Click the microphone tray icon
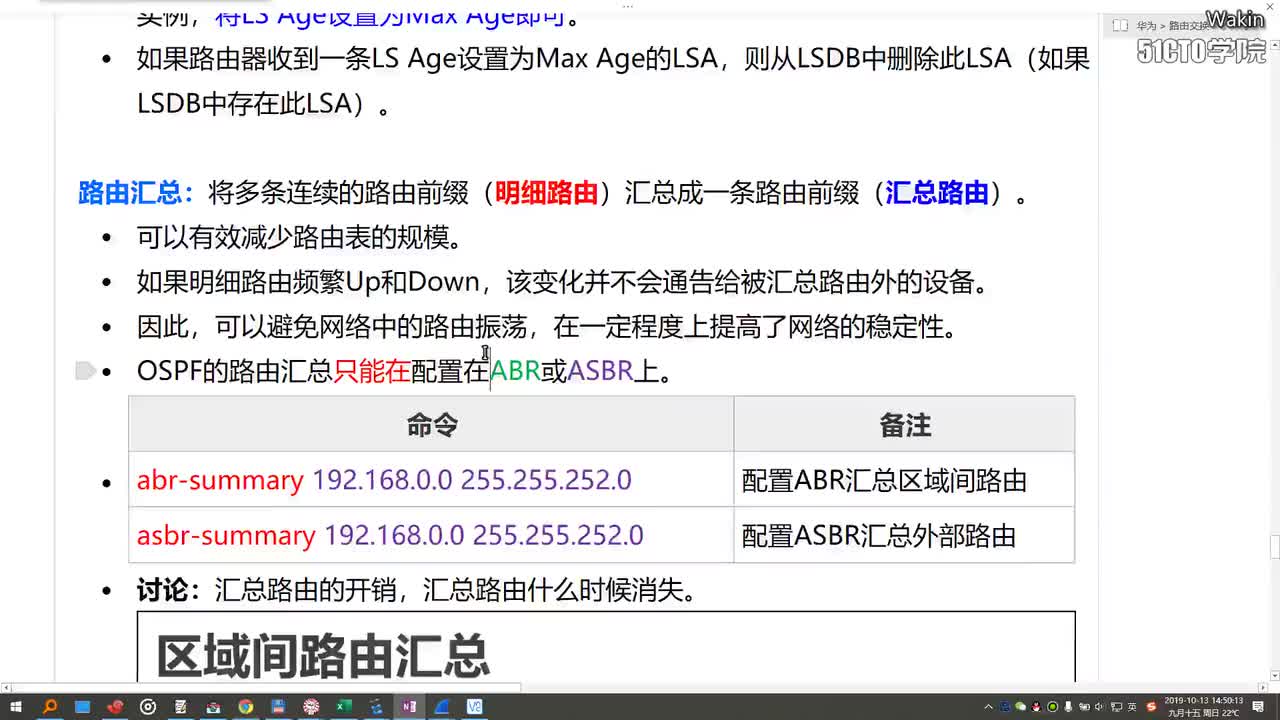 (x=1068, y=707)
